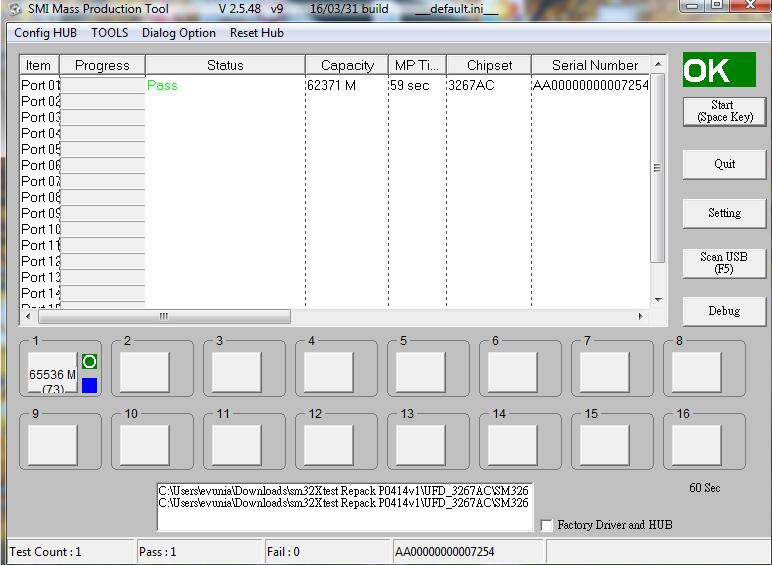Select the empty port slot 2 box
772x565 pixels.
[x=145, y=372]
